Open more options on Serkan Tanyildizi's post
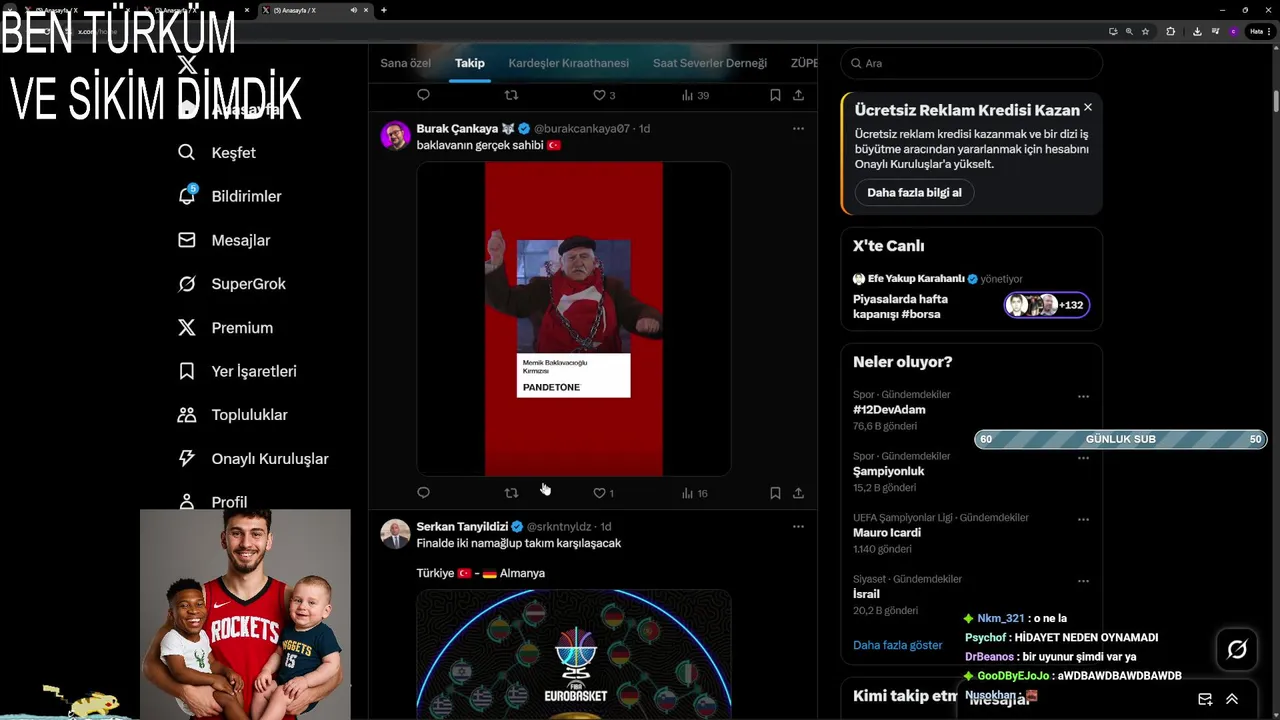The width and height of the screenshot is (1280, 720). 798,526
